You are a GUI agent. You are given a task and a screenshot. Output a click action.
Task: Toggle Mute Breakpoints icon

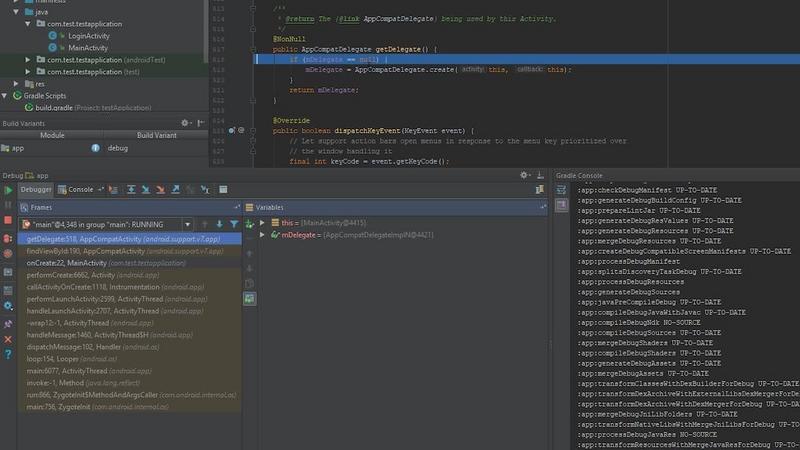coord(8,254)
